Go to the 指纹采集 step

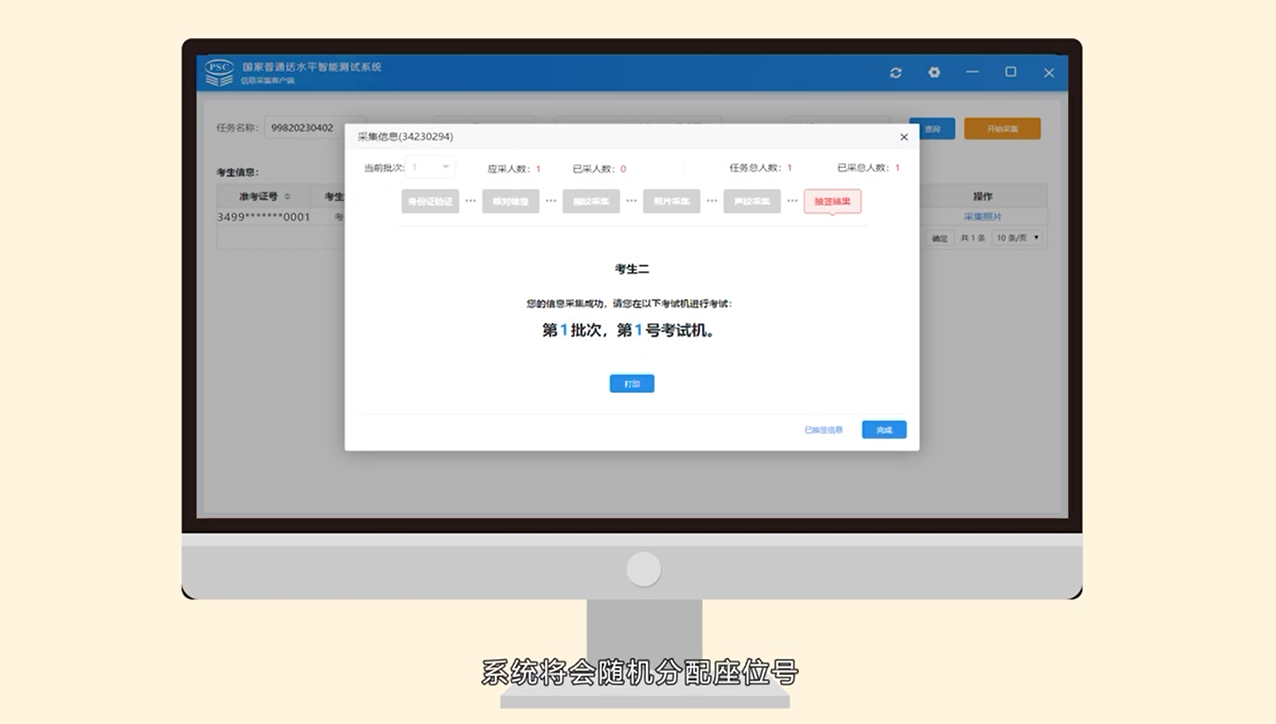coord(591,201)
